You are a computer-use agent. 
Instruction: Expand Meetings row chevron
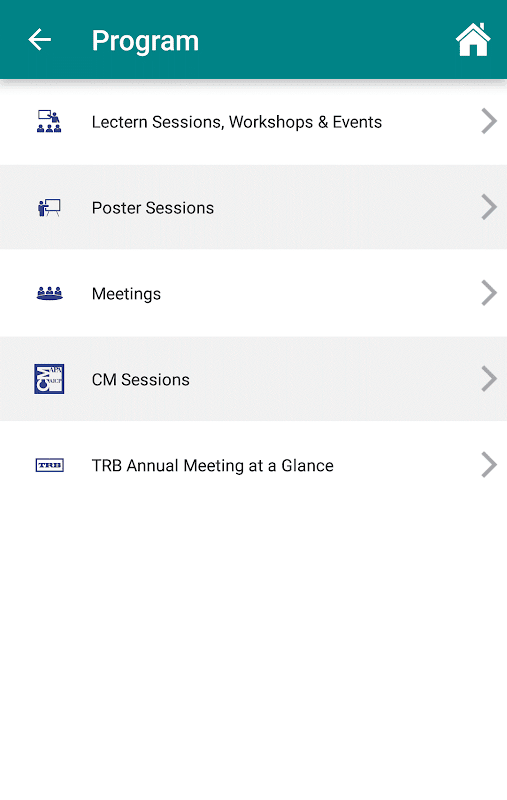(489, 293)
